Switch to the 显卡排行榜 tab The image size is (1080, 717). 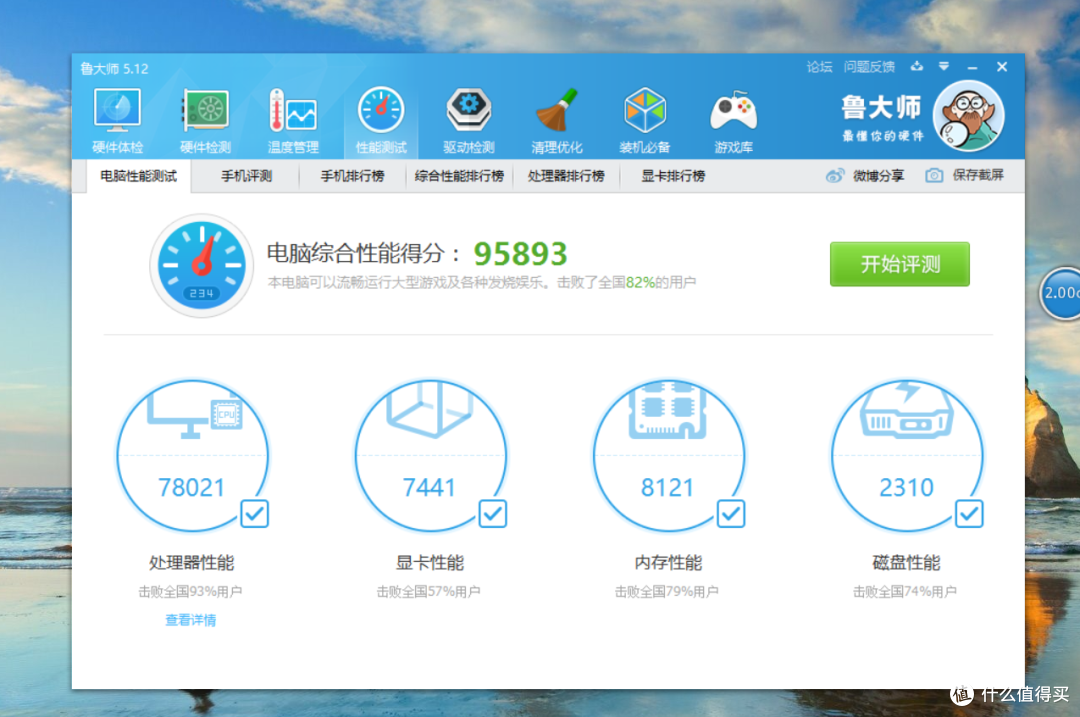673,176
